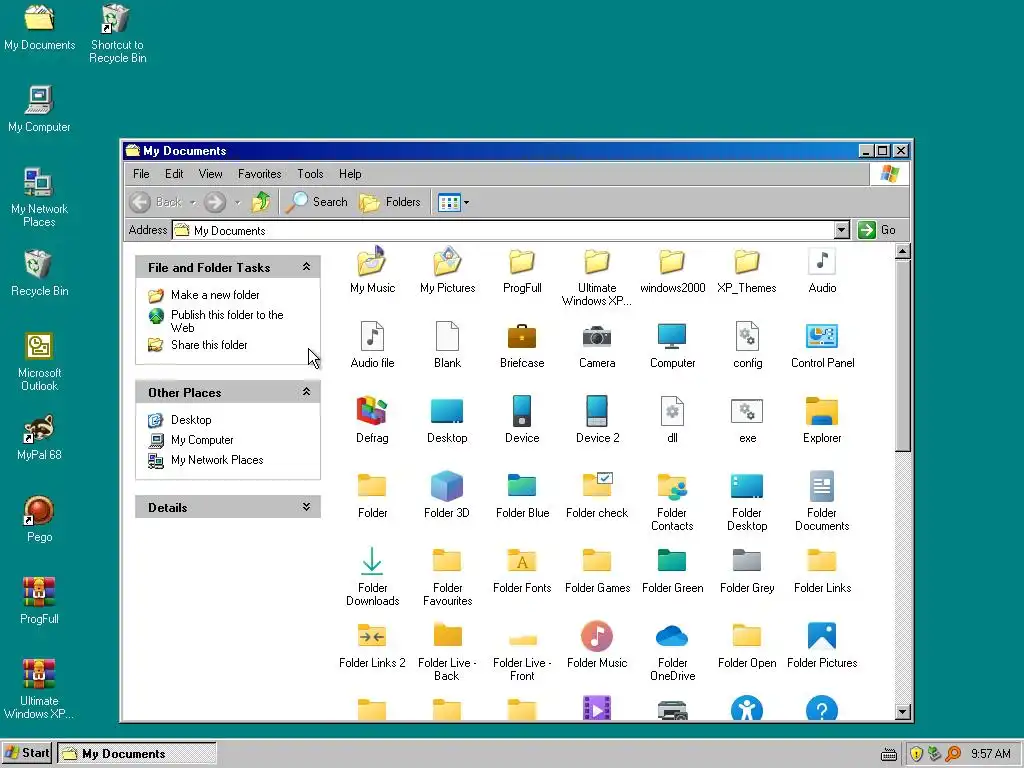
Task: Click the Back toolbar button
Action: tap(156, 202)
